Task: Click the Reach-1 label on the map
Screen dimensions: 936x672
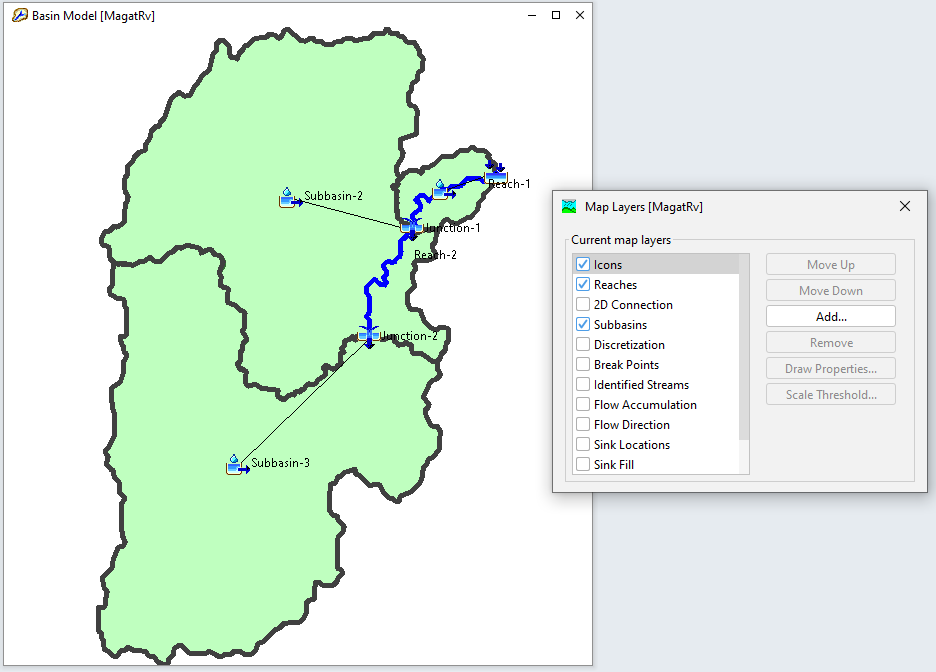Action: [x=509, y=184]
